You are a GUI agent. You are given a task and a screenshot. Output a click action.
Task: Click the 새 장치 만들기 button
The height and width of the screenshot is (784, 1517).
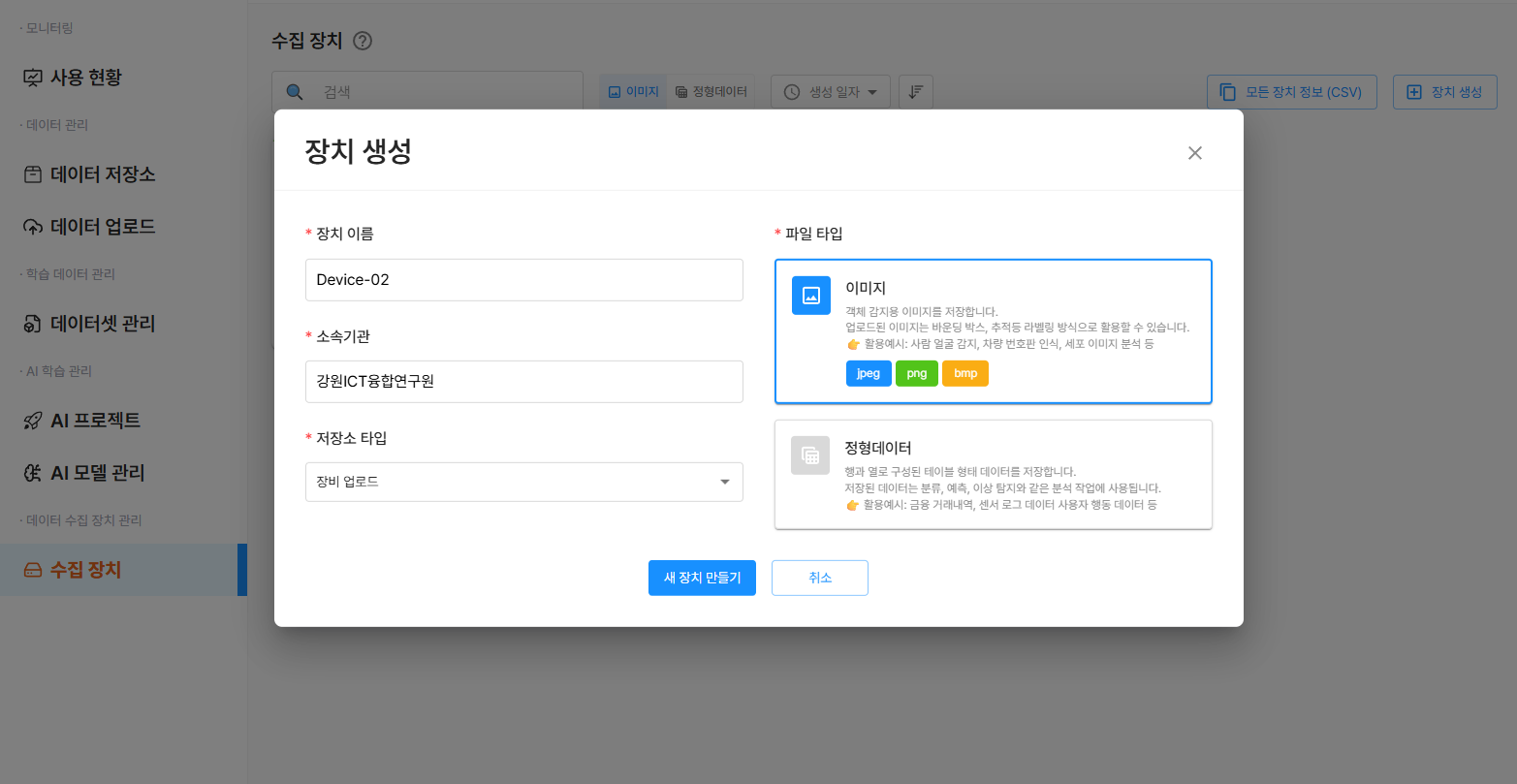[702, 578]
